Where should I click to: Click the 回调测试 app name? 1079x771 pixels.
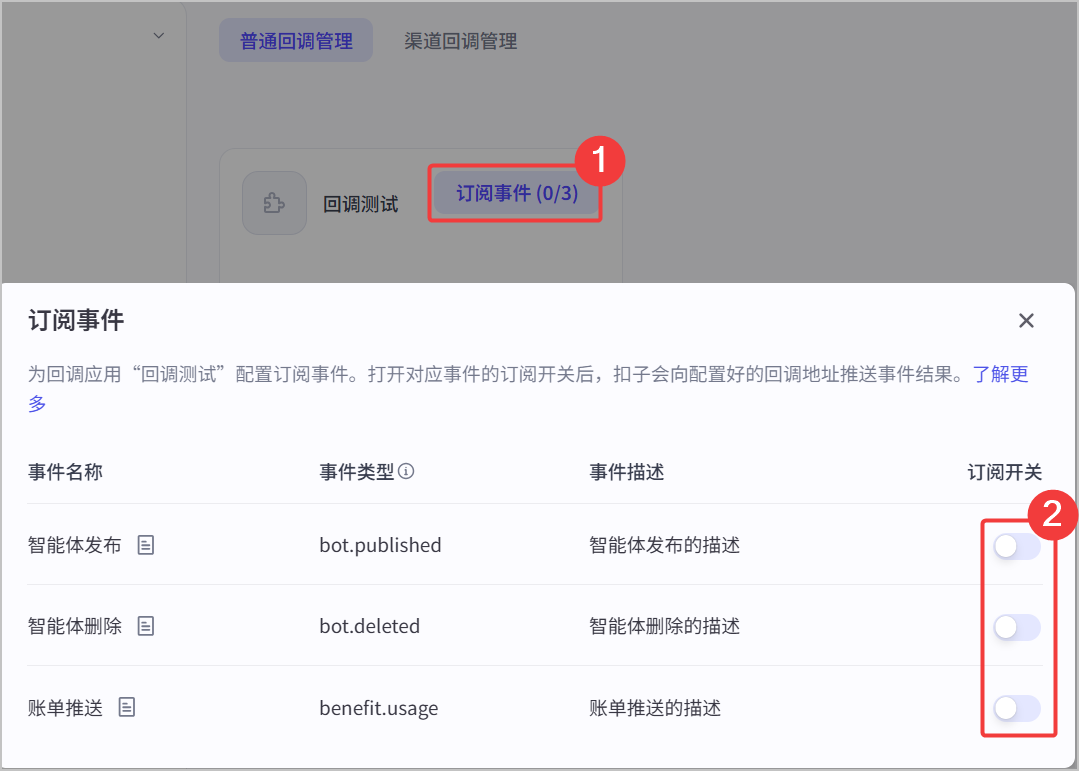pos(361,204)
